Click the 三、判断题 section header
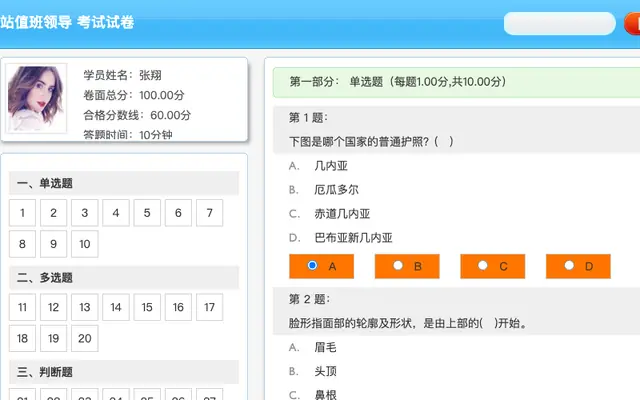The image size is (640, 400). (124, 372)
